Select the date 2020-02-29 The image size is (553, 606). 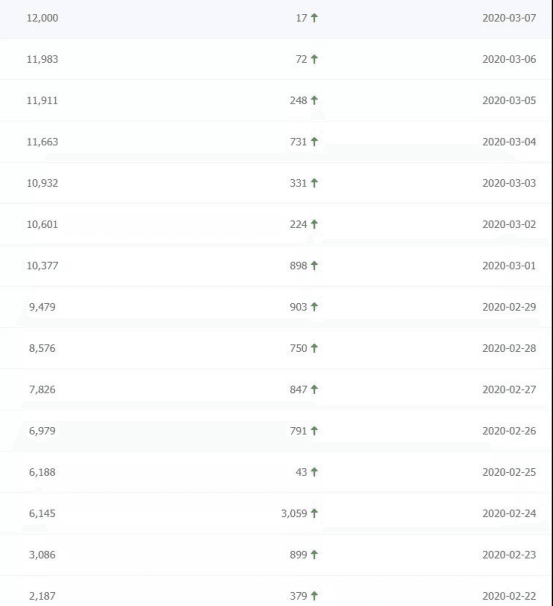[x=509, y=307]
